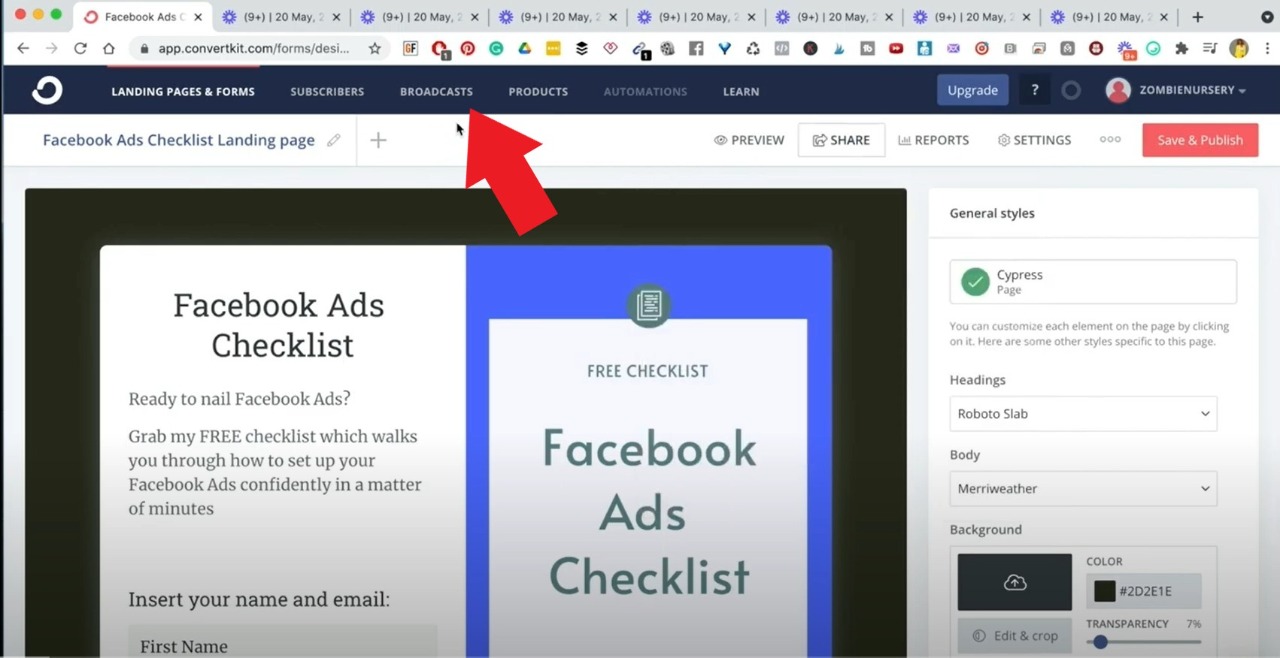Click the Save & Publish button
This screenshot has width=1280, height=658.
pos(1199,140)
